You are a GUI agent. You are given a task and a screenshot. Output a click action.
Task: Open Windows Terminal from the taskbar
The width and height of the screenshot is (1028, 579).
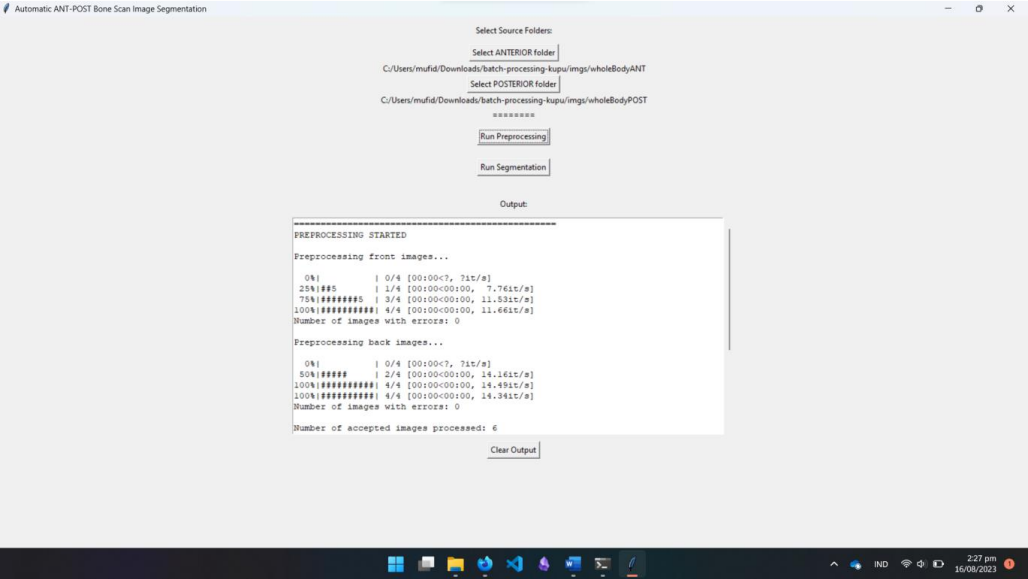point(601,564)
